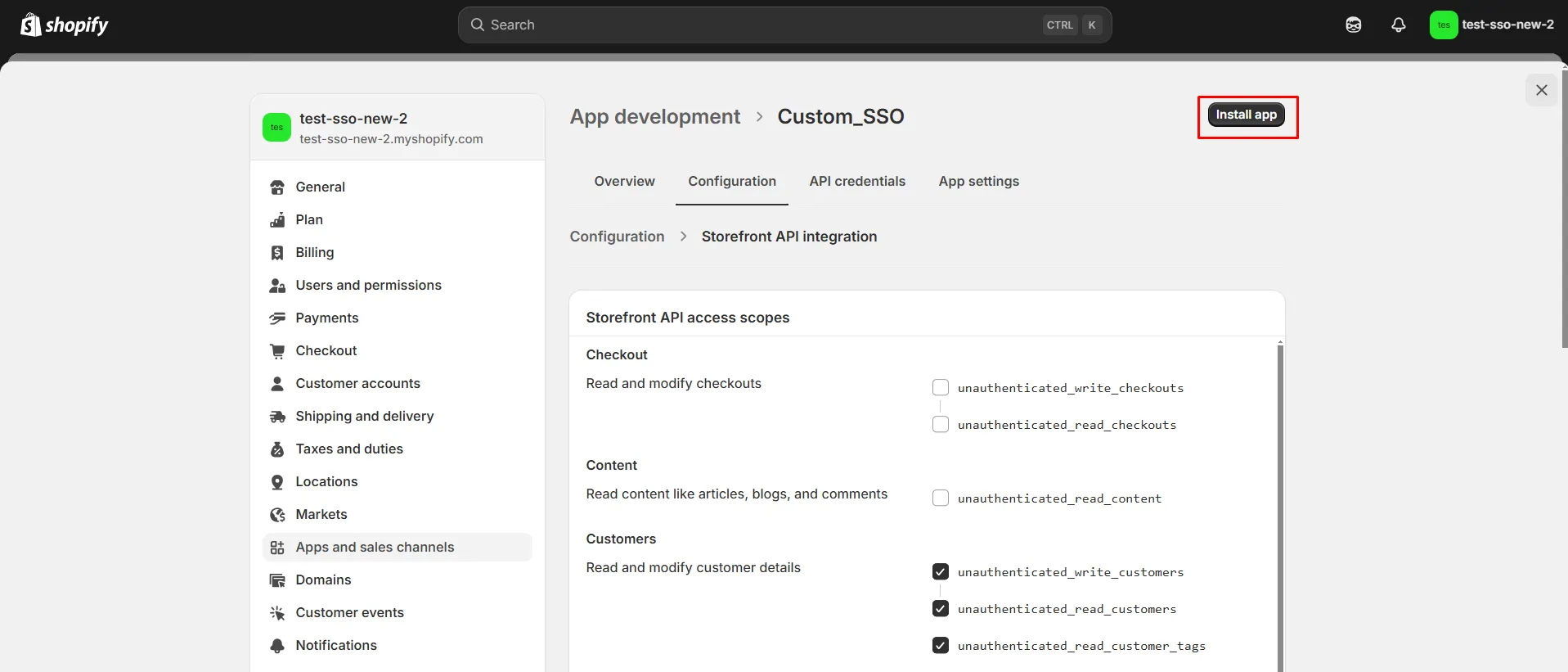The width and height of the screenshot is (1568, 672).
Task: Go to Shipping and delivery
Action: tap(398, 416)
